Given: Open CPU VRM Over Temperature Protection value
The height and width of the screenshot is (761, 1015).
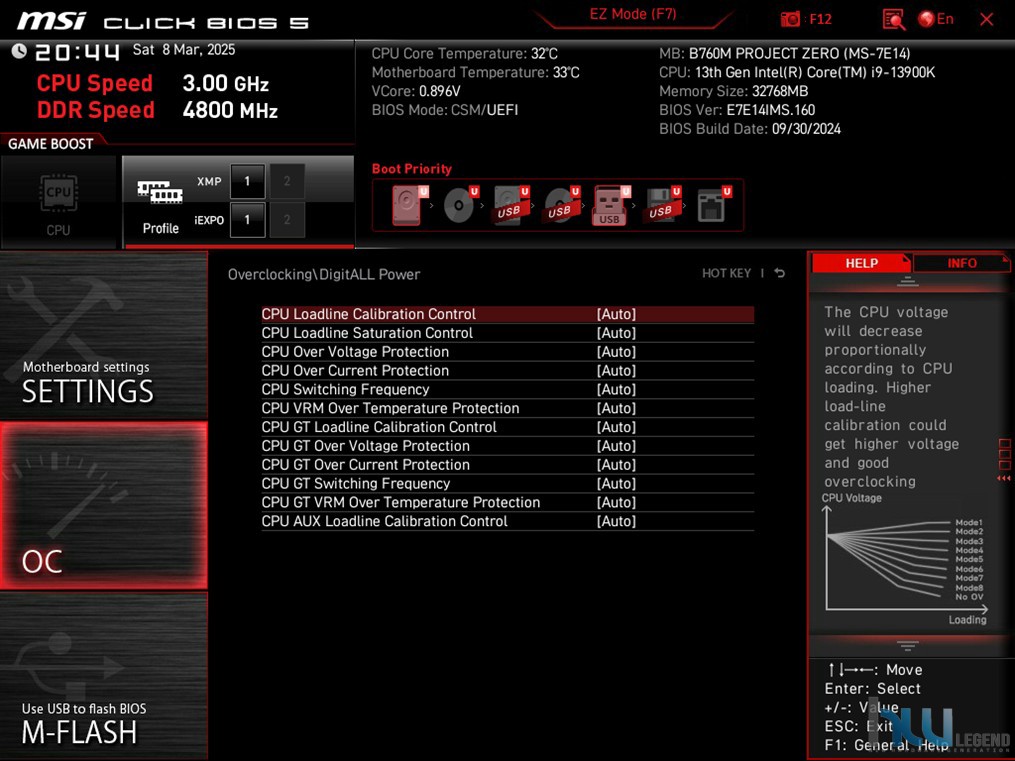Looking at the screenshot, I should pyautogui.click(x=616, y=408).
